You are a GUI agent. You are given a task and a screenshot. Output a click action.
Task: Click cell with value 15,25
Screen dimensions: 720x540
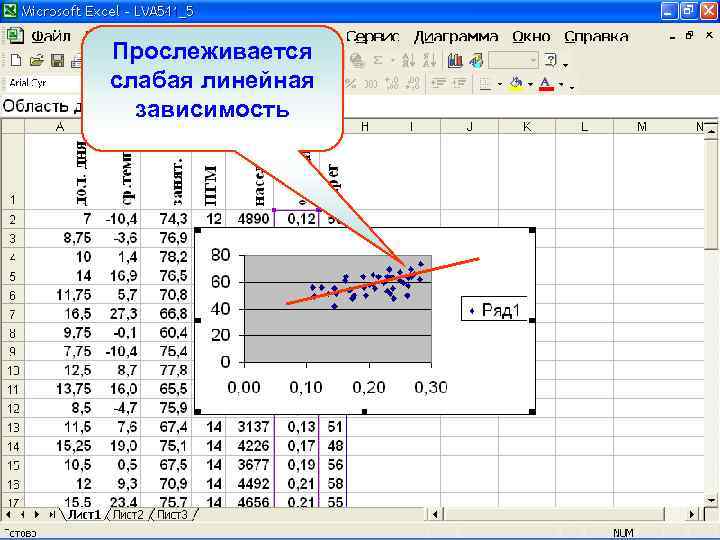click(x=59, y=446)
